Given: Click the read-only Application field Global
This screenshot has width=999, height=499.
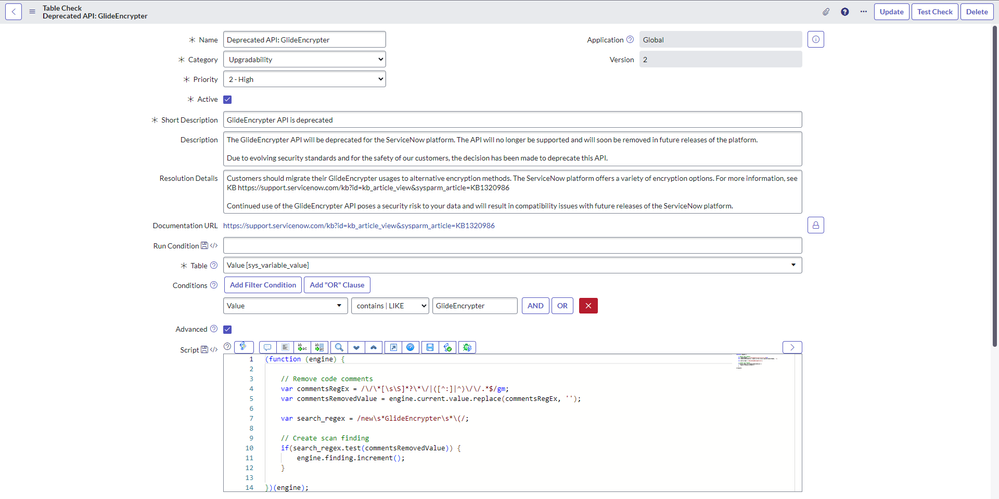Looking at the screenshot, I should (721, 40).
